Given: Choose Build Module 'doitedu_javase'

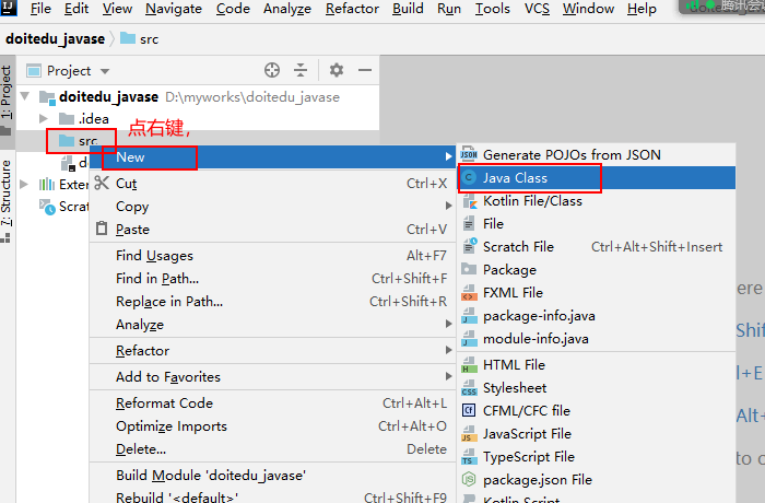Looking at the screenshot, I should tap(272, 475).
